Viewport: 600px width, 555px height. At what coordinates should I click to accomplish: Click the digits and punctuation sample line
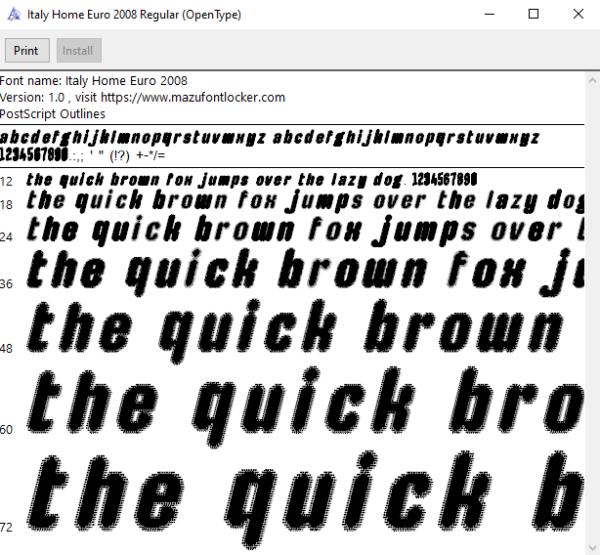click(x=82, y=155)
